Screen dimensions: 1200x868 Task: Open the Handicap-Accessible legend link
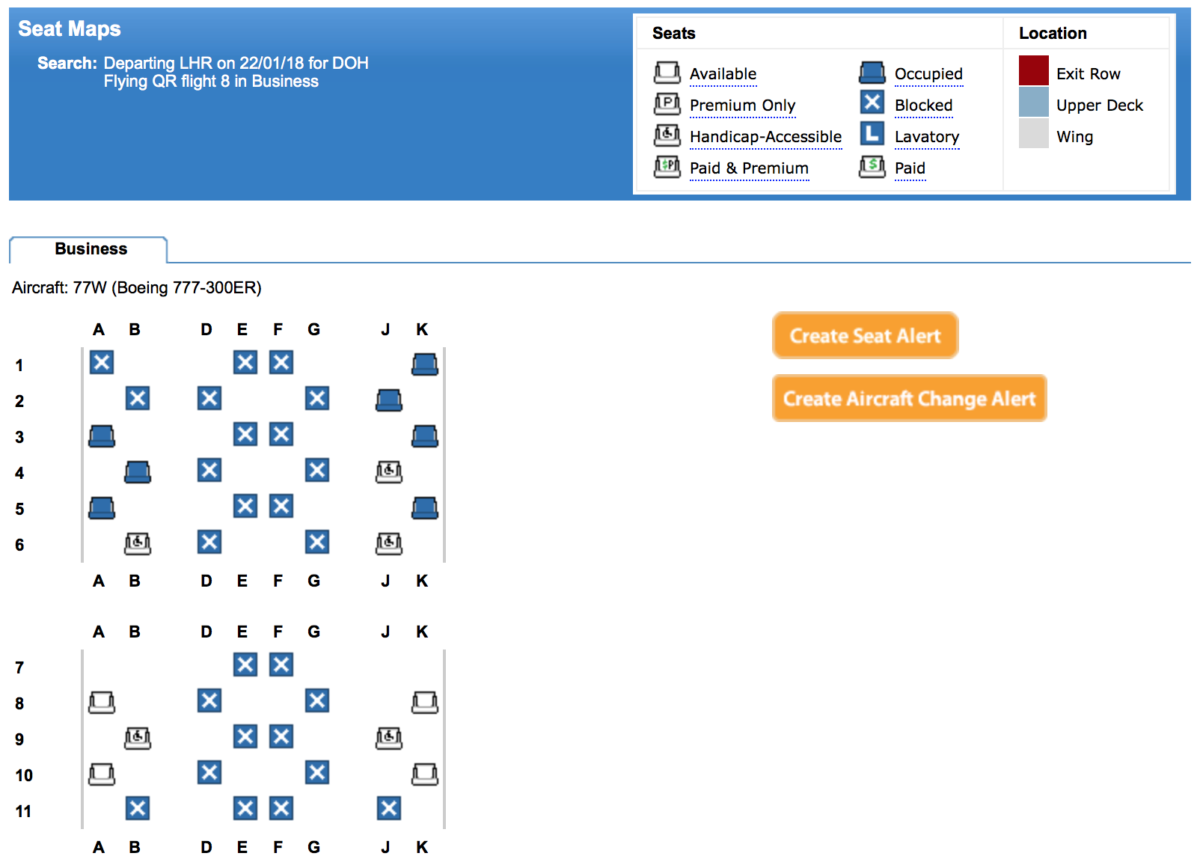click(766, 137)
